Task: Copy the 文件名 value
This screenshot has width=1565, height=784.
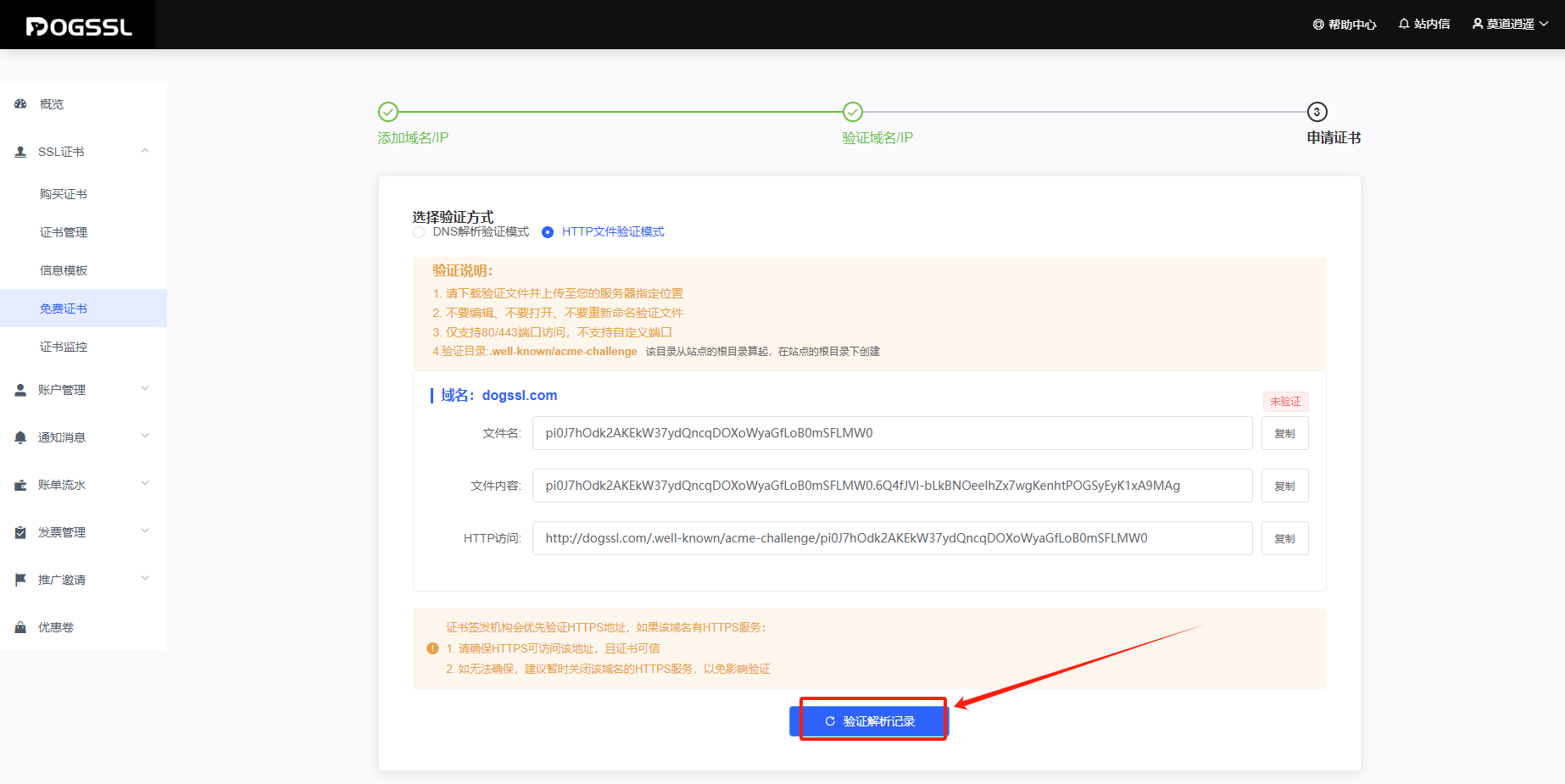Action: coord(1285,433)
